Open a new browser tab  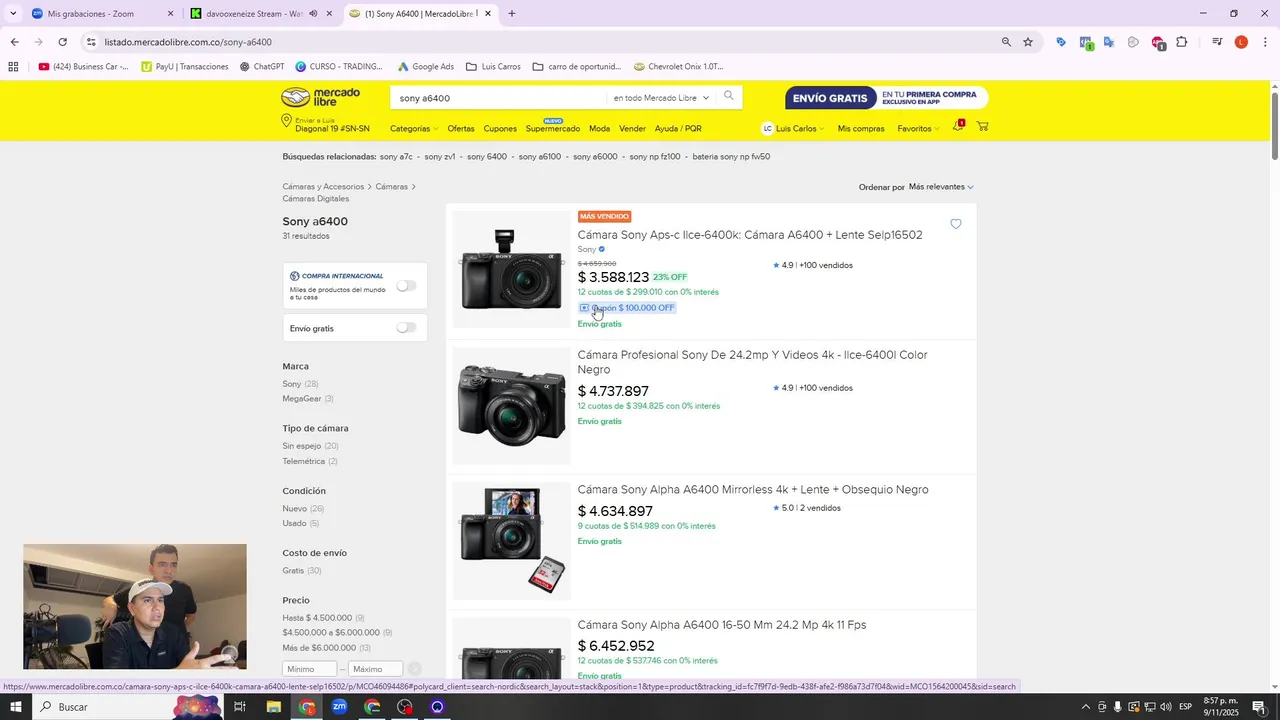coord(512,14)
